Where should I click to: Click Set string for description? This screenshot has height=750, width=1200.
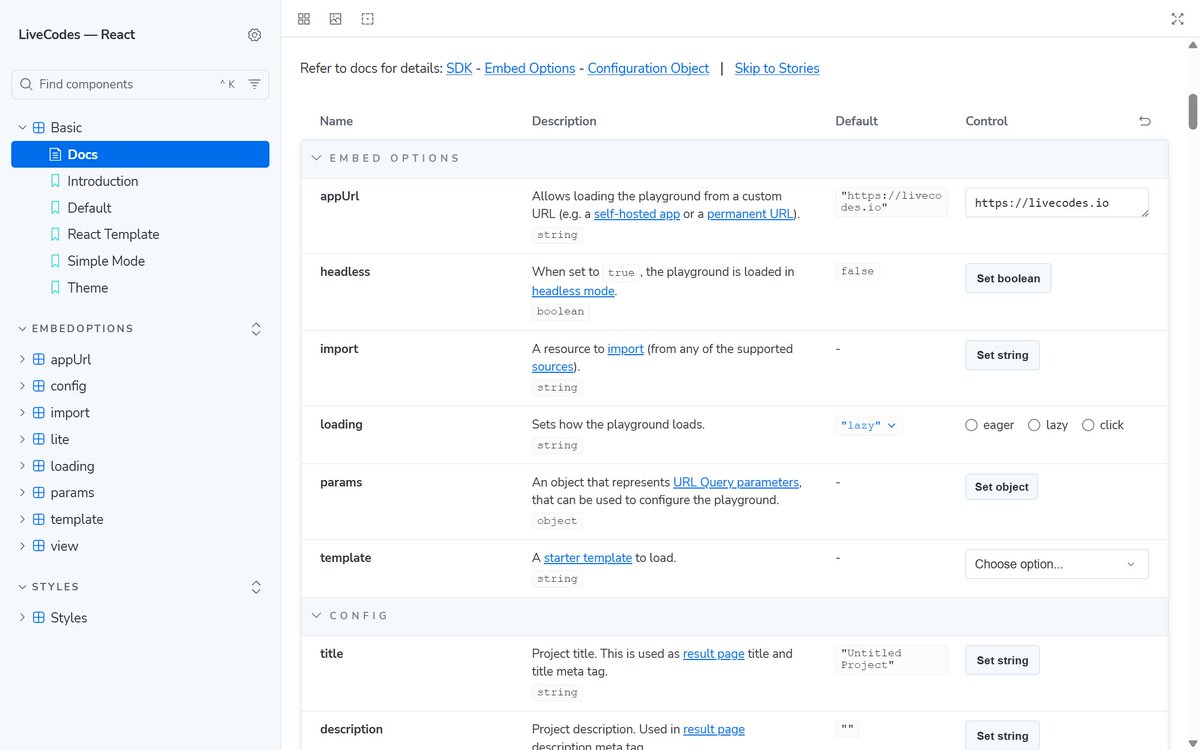(x=1002, y=735)
